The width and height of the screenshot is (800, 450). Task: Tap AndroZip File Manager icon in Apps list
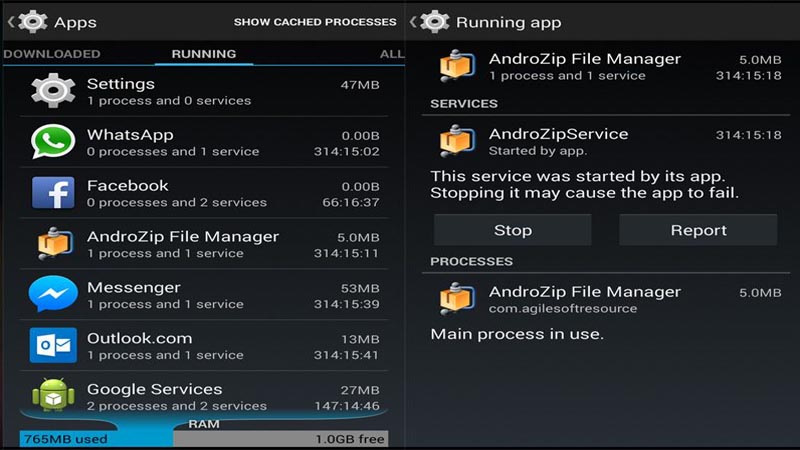pos(53,245)
